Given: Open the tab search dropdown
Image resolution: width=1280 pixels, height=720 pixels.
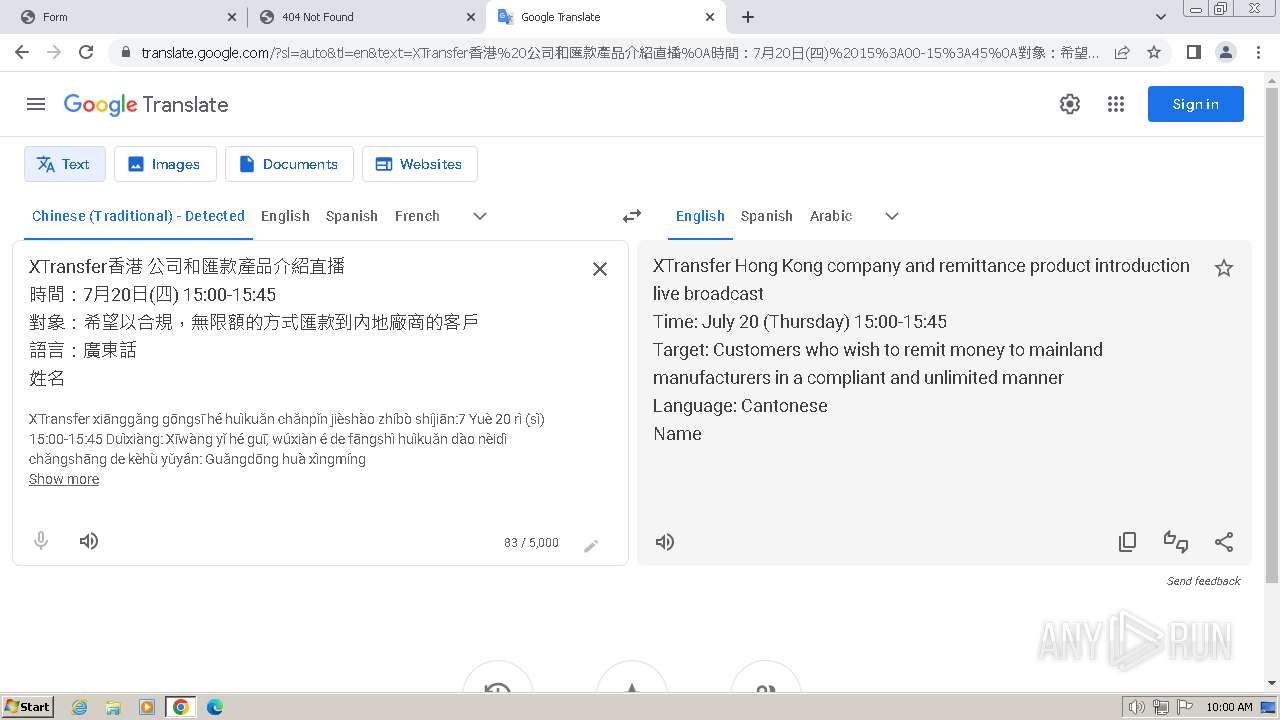Looking at the screenshot, I should click(1161, 17).
